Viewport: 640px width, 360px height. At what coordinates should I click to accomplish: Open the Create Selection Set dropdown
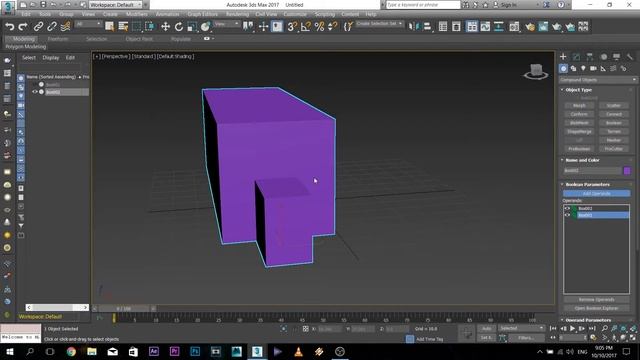379,24
